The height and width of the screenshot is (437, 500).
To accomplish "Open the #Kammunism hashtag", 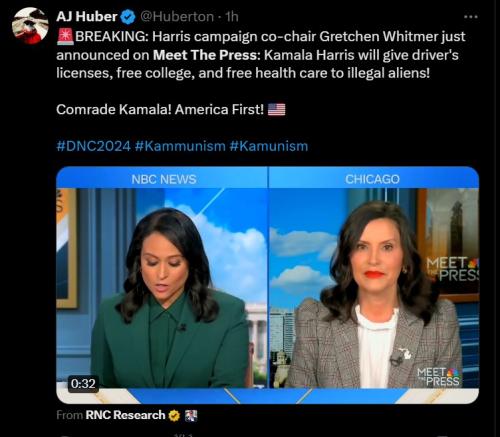I will click(x=180, y=146).
